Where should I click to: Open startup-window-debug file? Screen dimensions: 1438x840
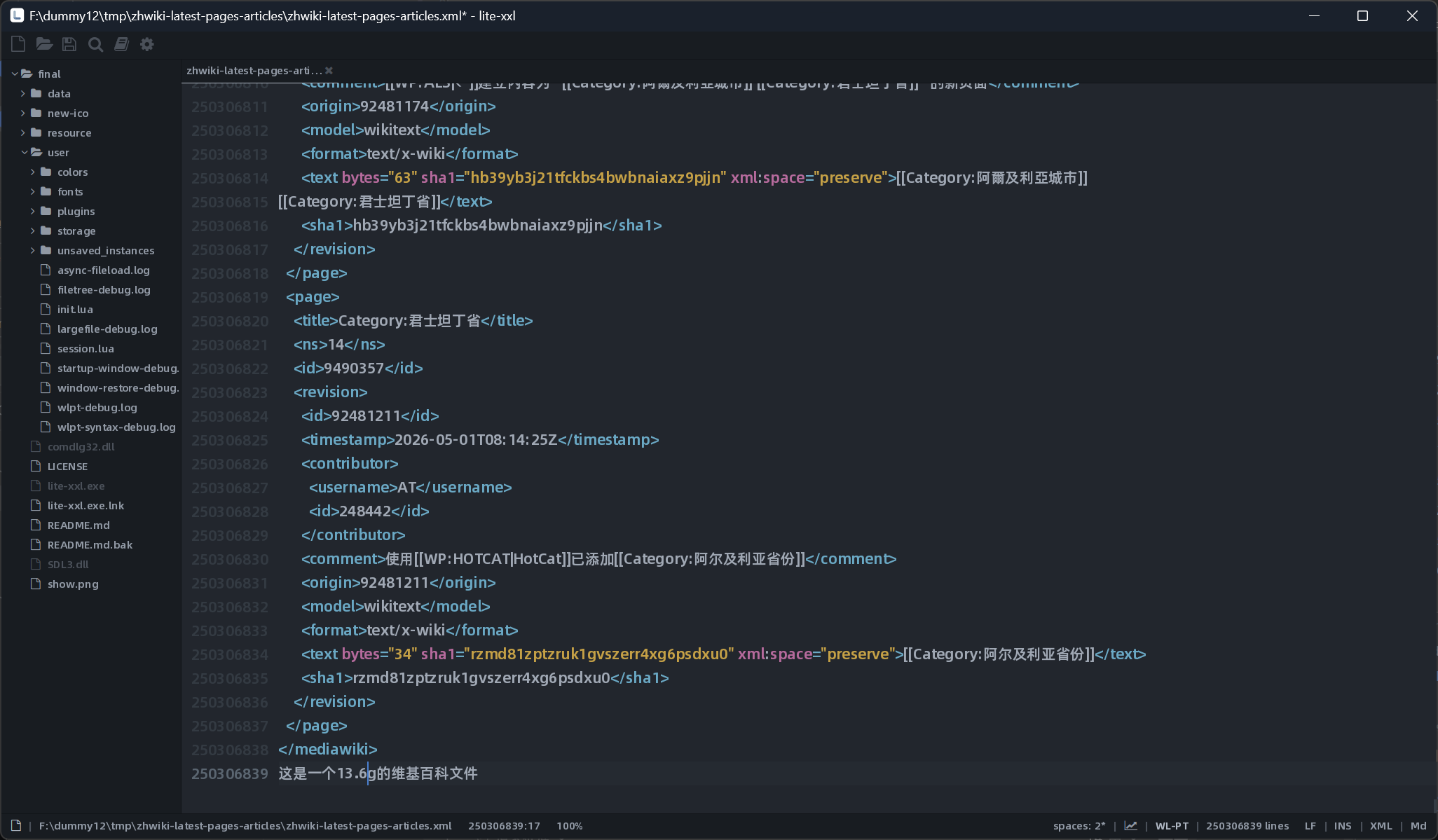click(x=118, y=368)
